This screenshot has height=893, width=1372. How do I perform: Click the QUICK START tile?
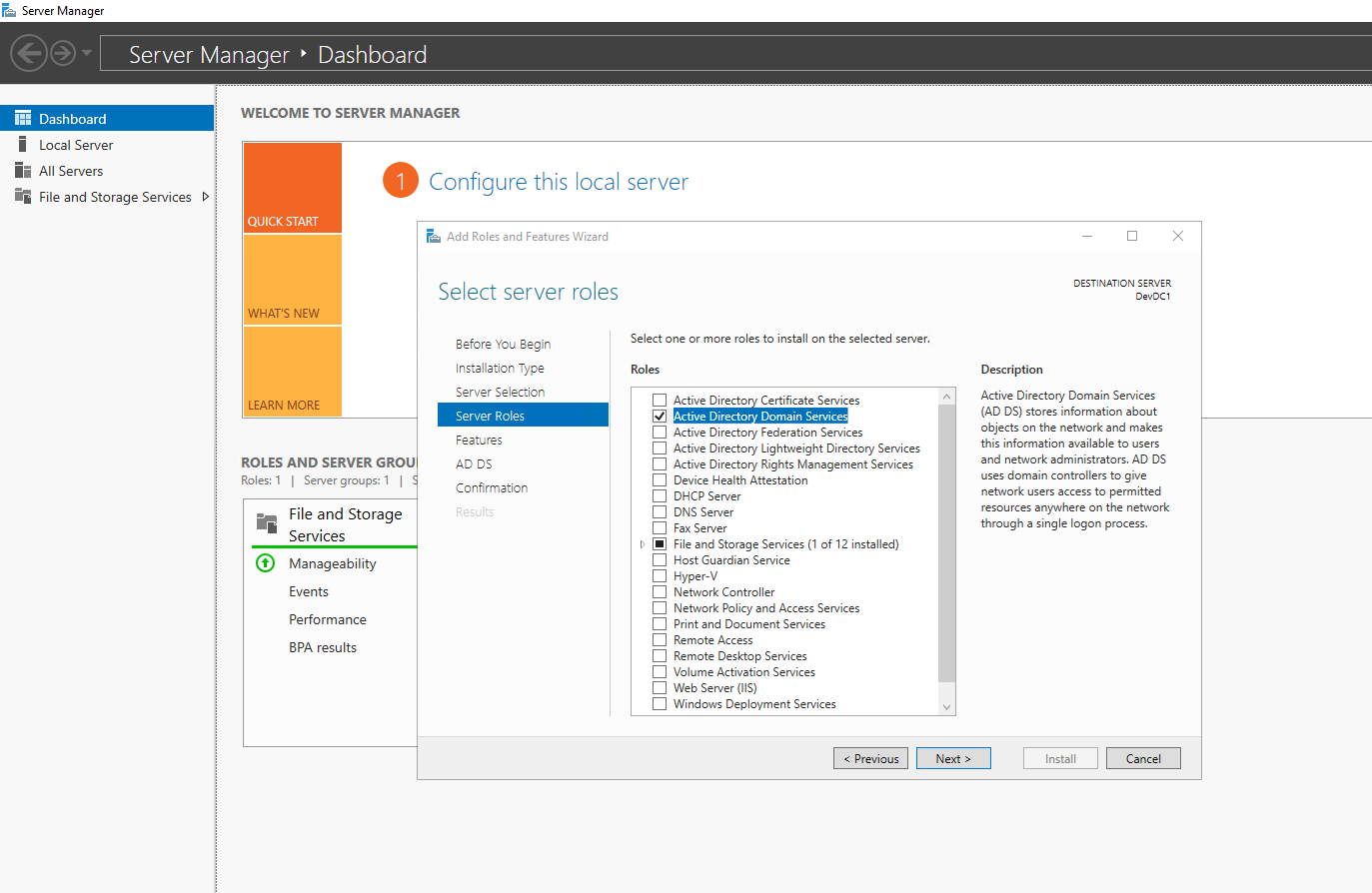tap(293, 188)
